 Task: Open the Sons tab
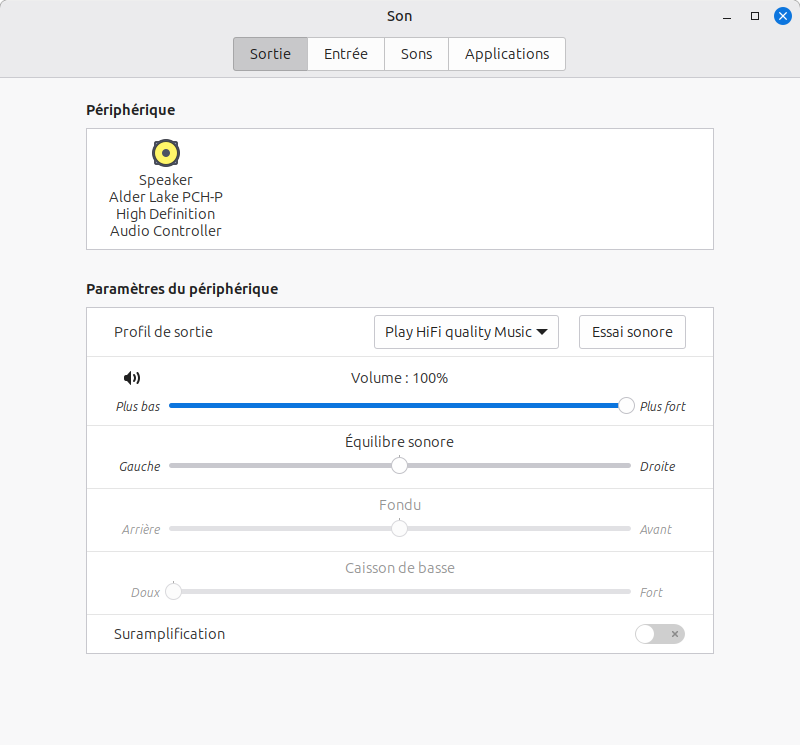[x=416, y=54]
